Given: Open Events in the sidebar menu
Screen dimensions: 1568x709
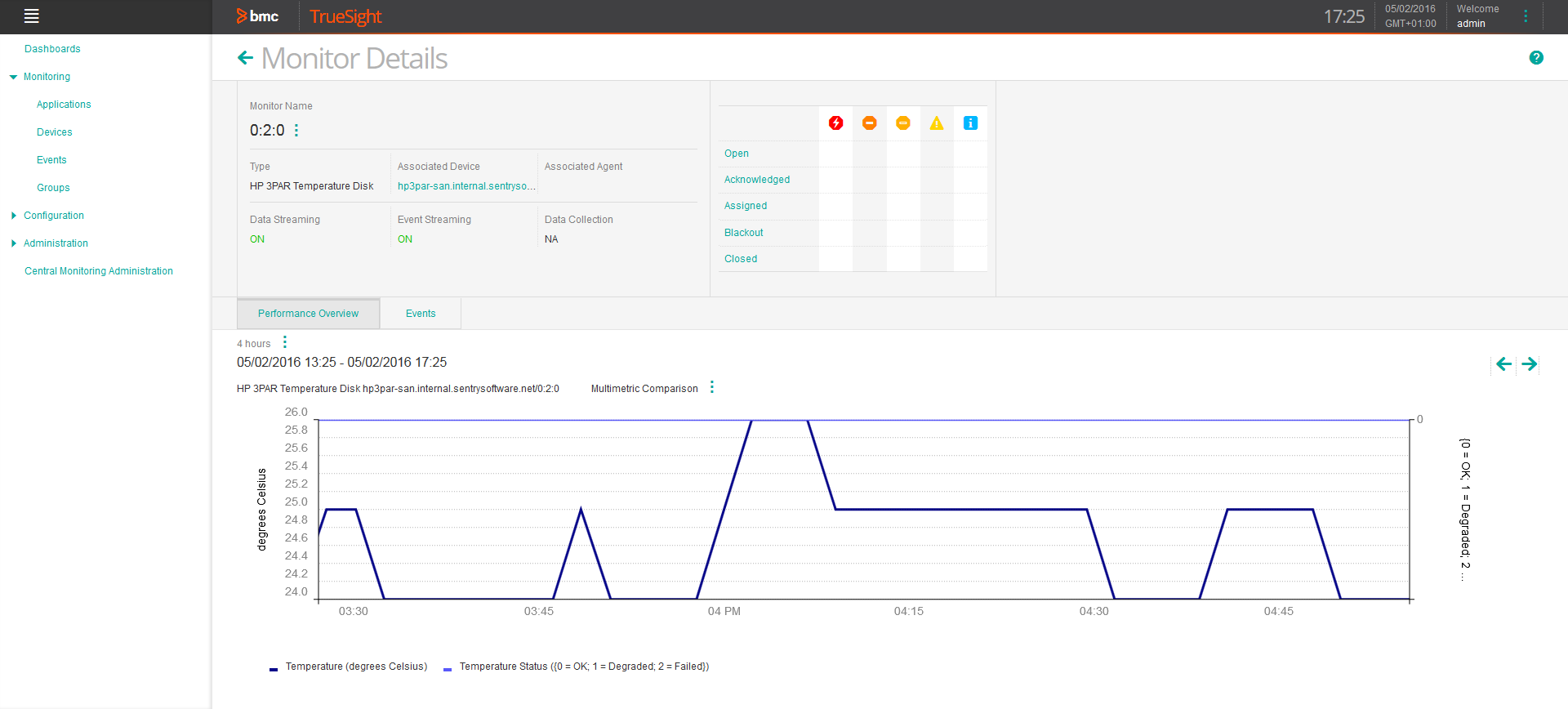Looking at the screenshot, I should [51, 160].
